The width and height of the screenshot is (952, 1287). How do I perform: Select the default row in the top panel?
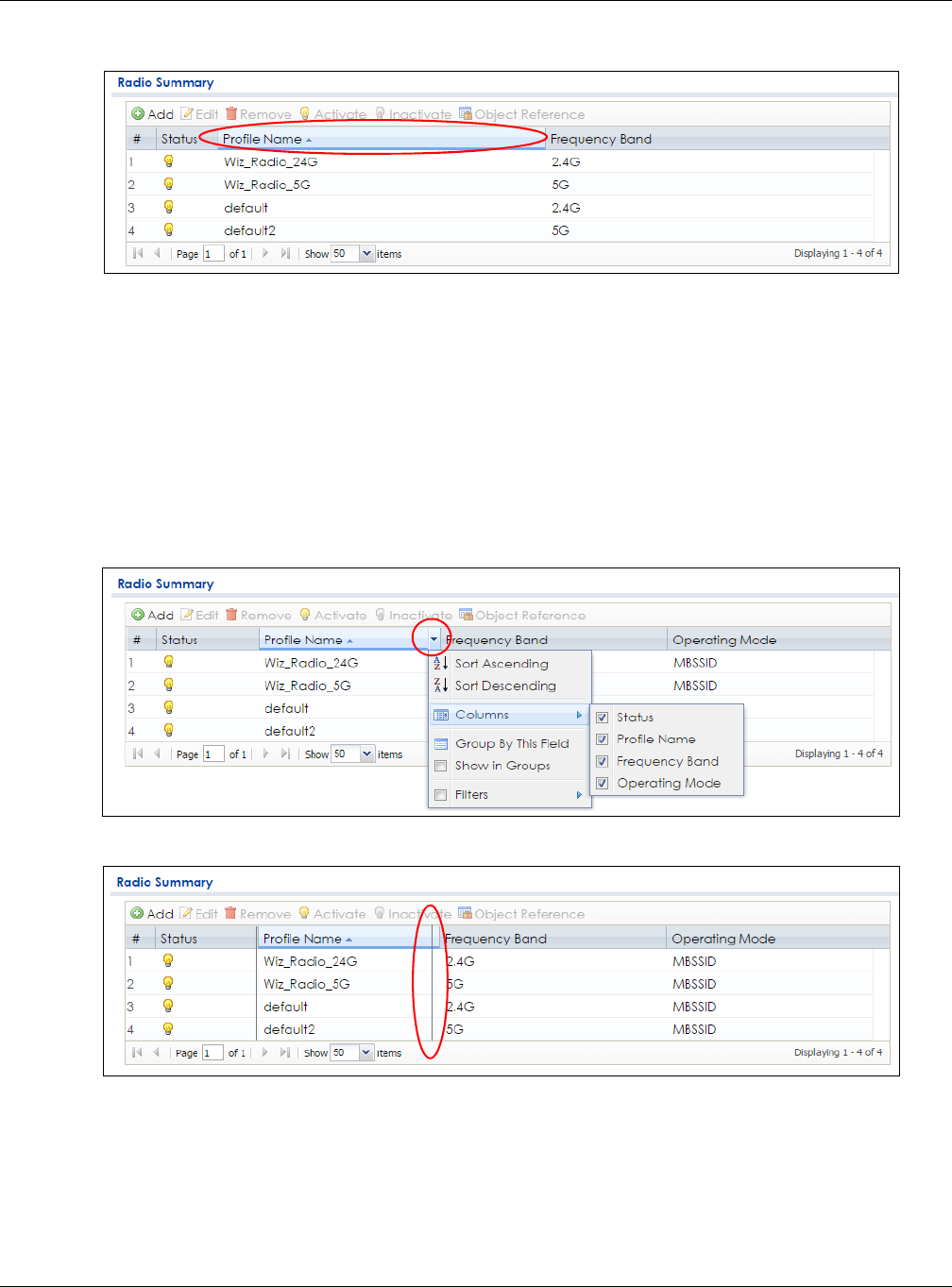(x=501, y=207)
